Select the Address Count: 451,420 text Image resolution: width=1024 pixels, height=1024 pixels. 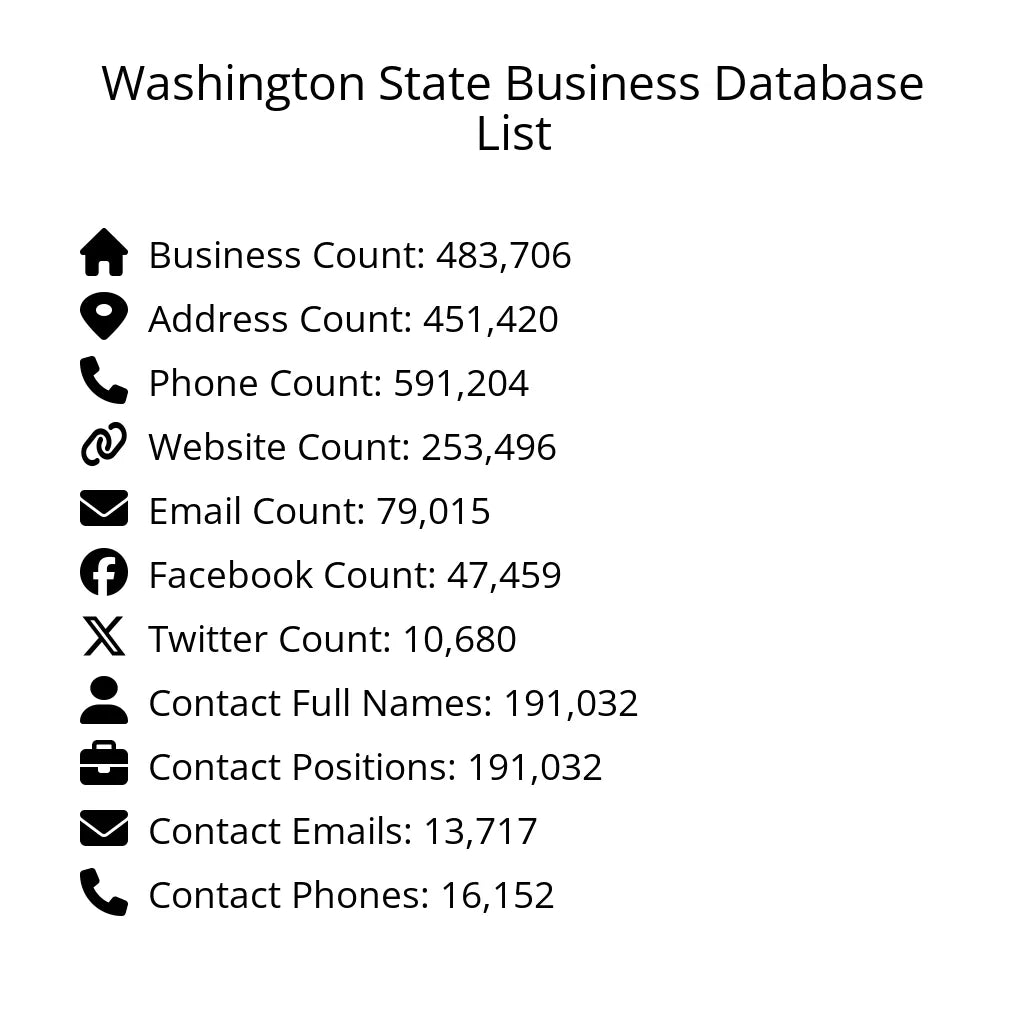(353, 320)
